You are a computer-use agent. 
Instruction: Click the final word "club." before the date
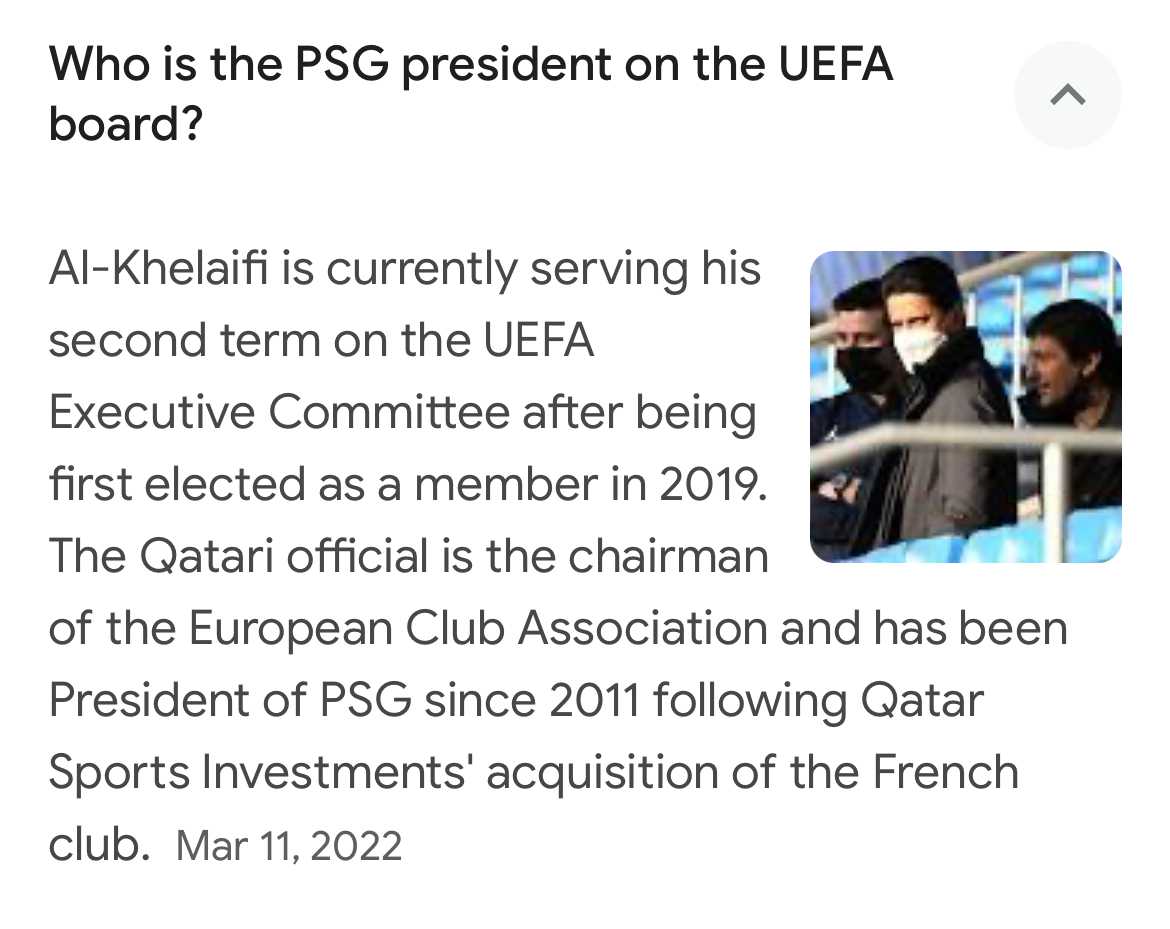point(99,844)
